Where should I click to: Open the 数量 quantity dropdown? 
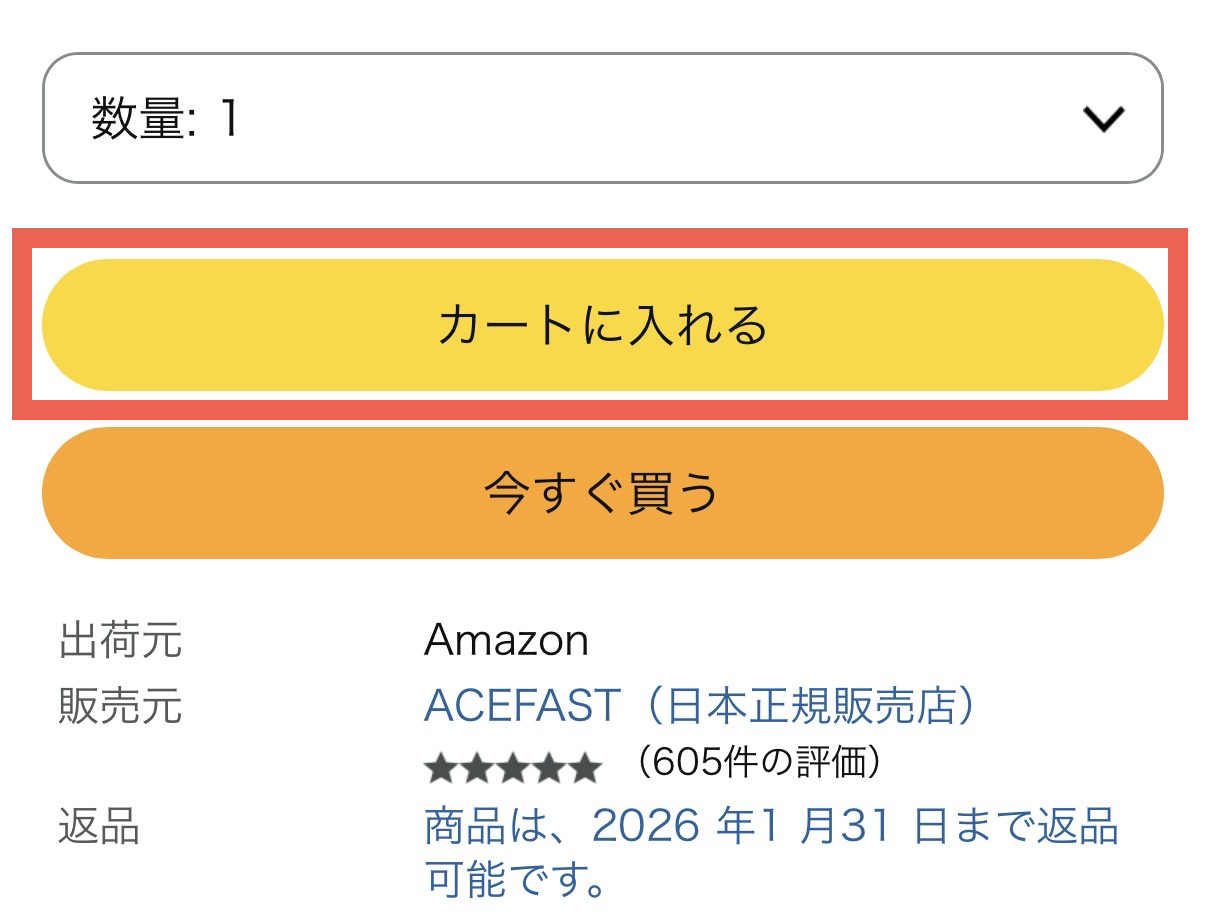click(601, 118)
